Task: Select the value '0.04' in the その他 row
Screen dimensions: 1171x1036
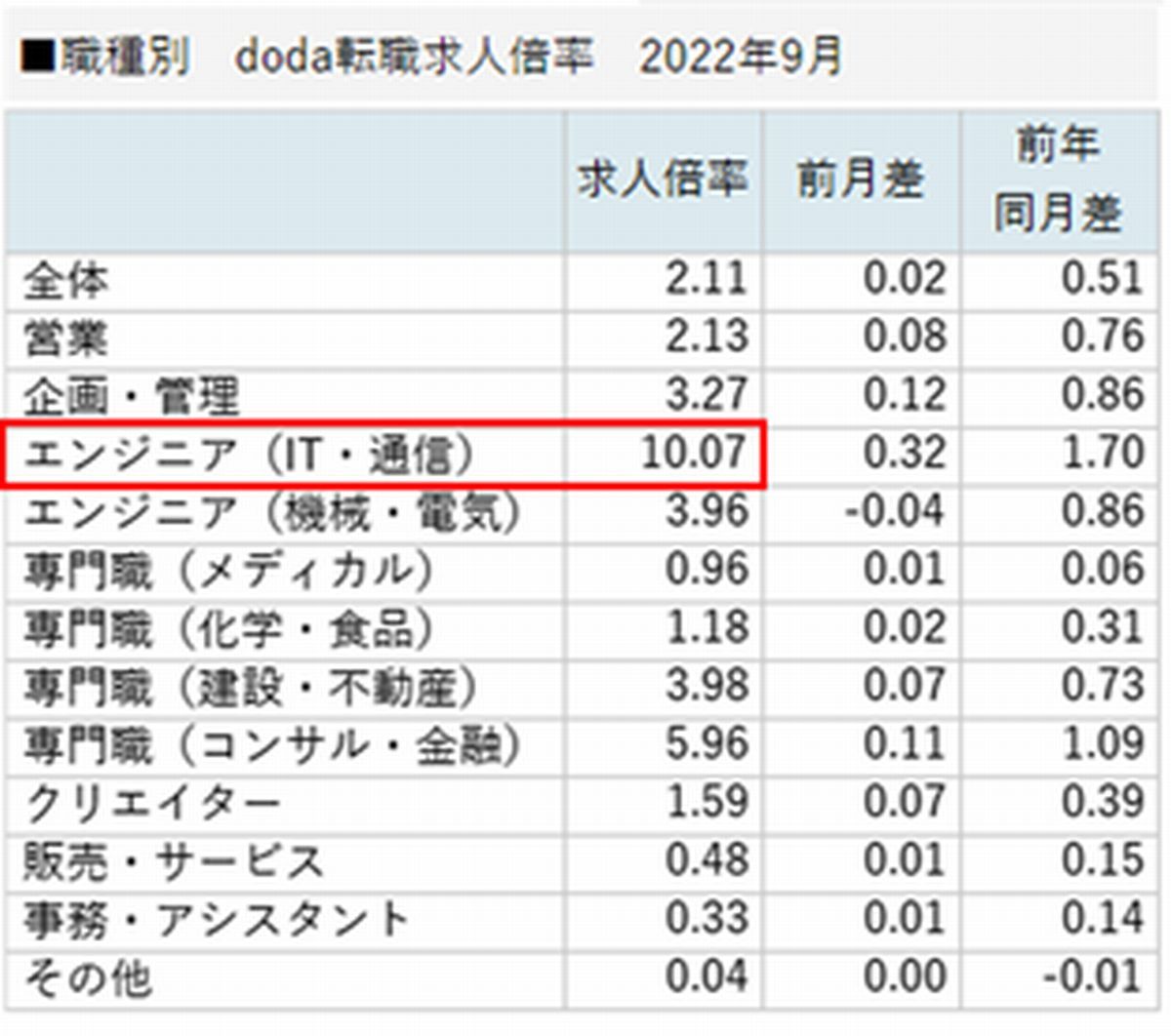Action: [707, 976]
